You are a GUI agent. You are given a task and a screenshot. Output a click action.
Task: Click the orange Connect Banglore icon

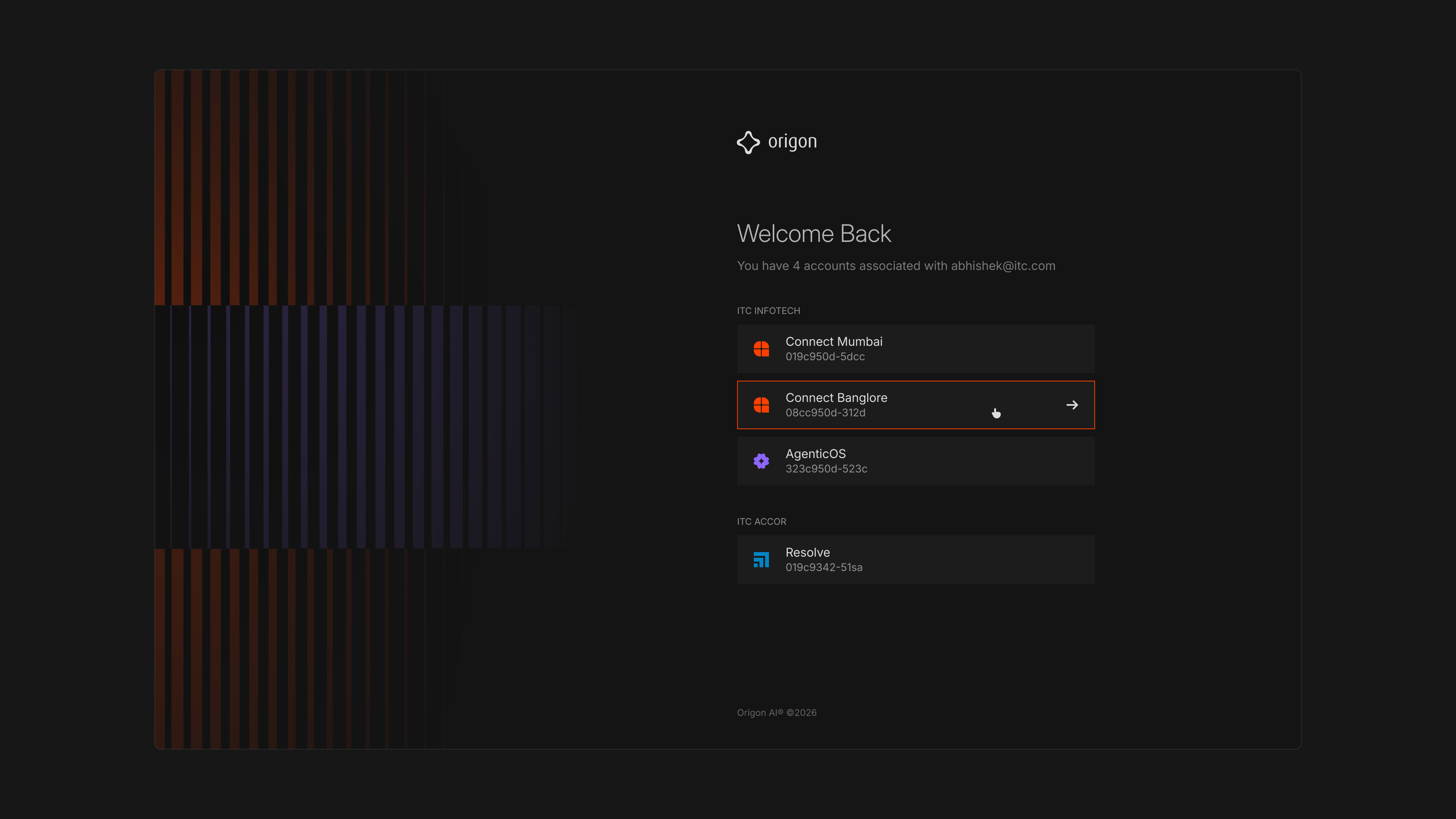[761, 405]
